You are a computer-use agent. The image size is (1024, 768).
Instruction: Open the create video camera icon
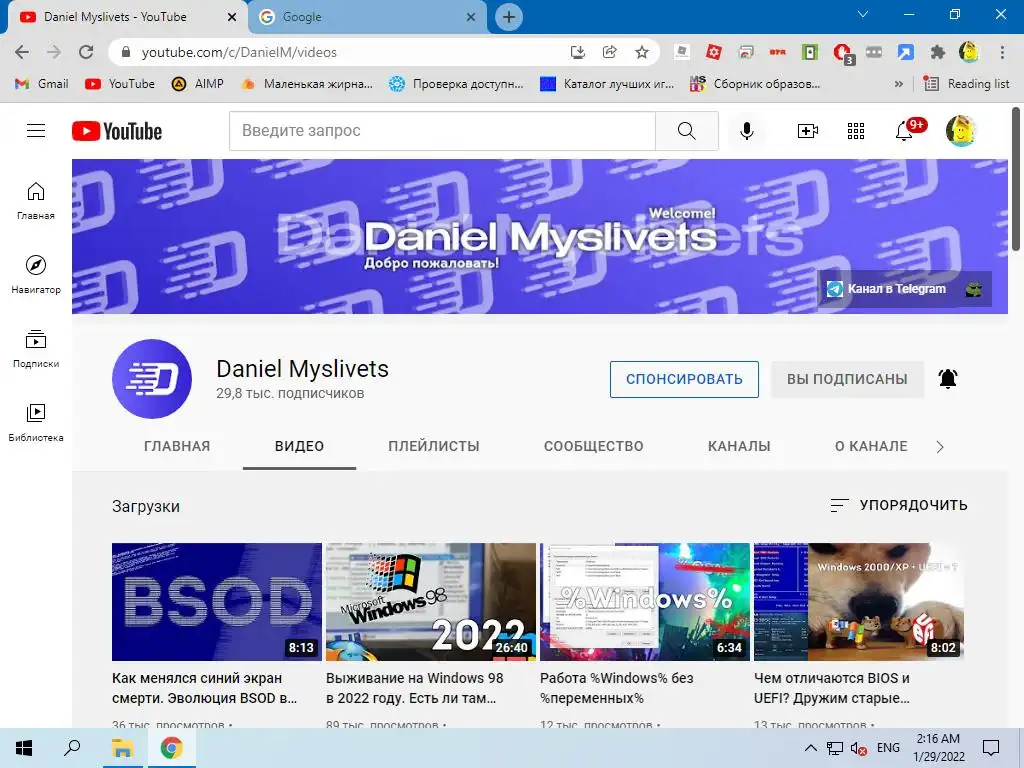(x=808, y=131)
